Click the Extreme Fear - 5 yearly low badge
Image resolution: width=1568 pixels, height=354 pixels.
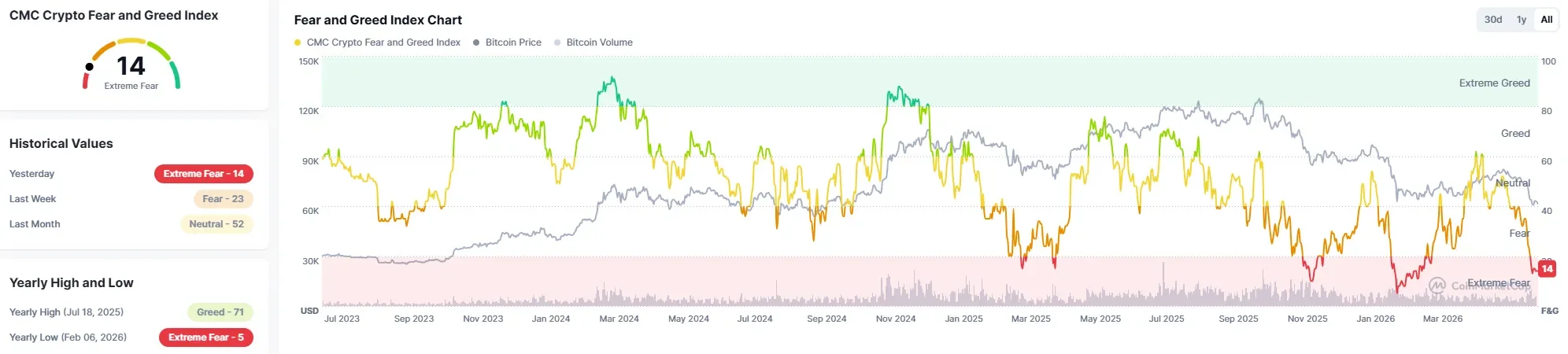coord(206,337)
